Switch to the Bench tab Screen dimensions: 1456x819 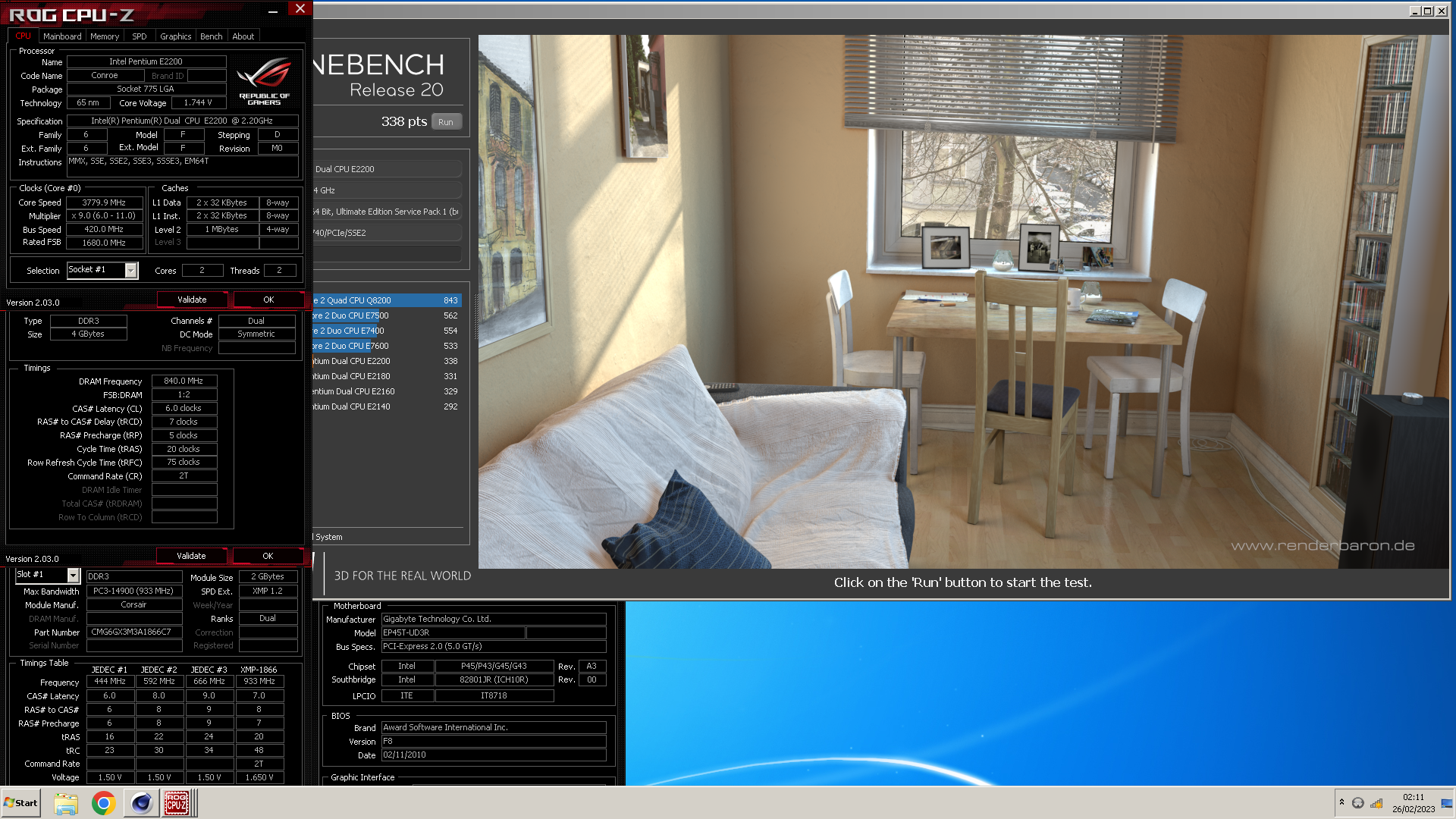212,36
